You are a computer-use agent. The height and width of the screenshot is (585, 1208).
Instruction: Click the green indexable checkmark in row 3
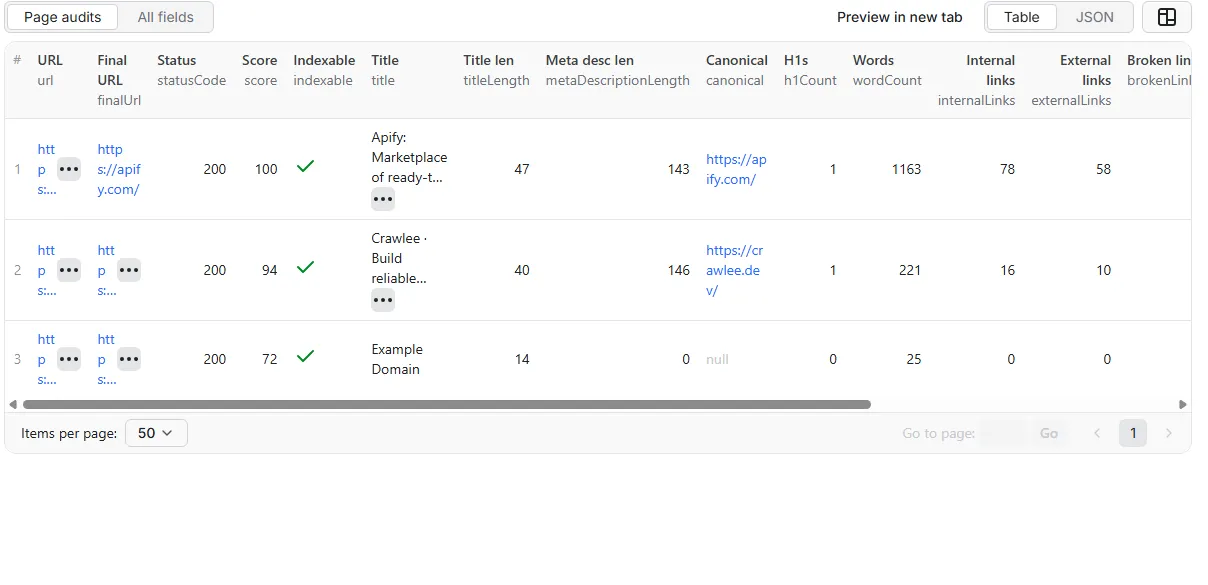click(306, 356)
